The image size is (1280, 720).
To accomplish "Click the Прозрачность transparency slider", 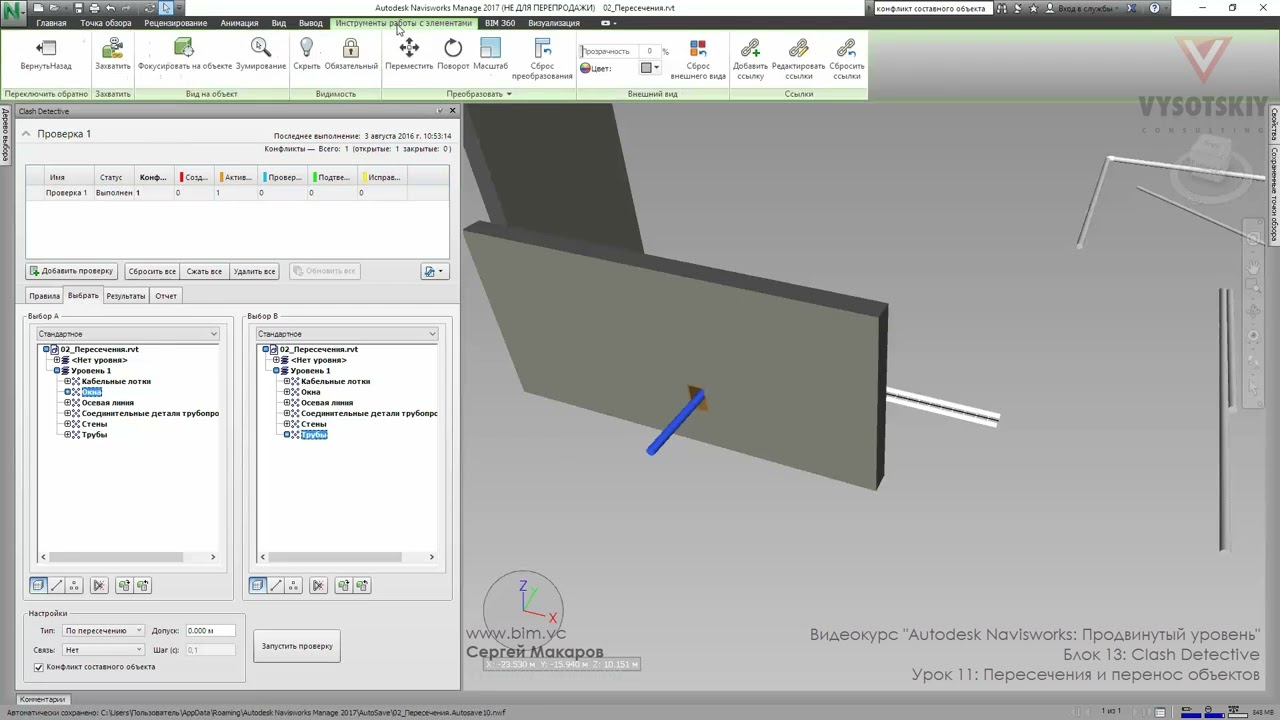I will click(612, 51).
